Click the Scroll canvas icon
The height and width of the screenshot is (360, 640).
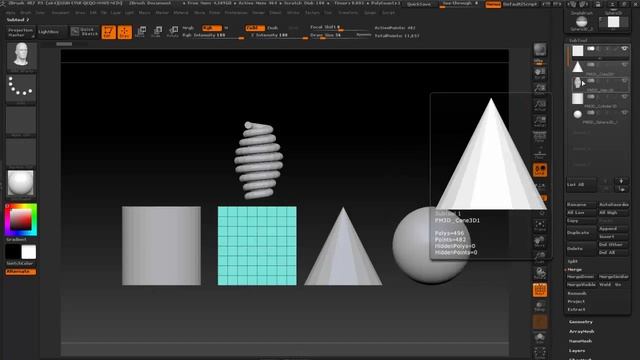[x=540, y=73]
